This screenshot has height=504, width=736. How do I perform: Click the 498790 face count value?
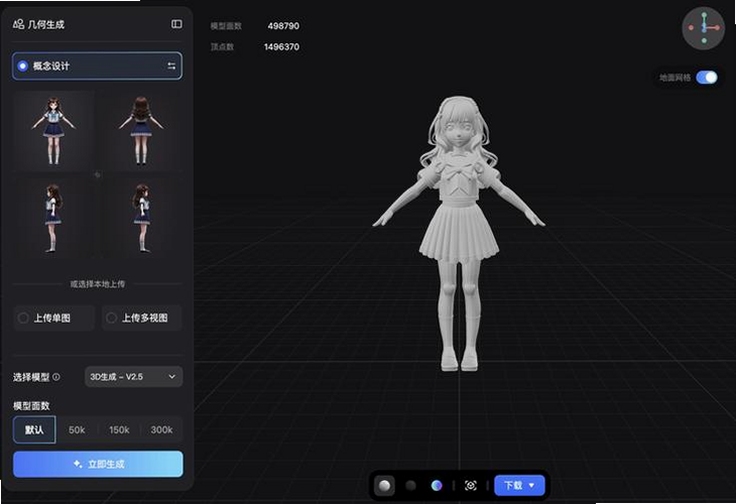click(284, 26)
